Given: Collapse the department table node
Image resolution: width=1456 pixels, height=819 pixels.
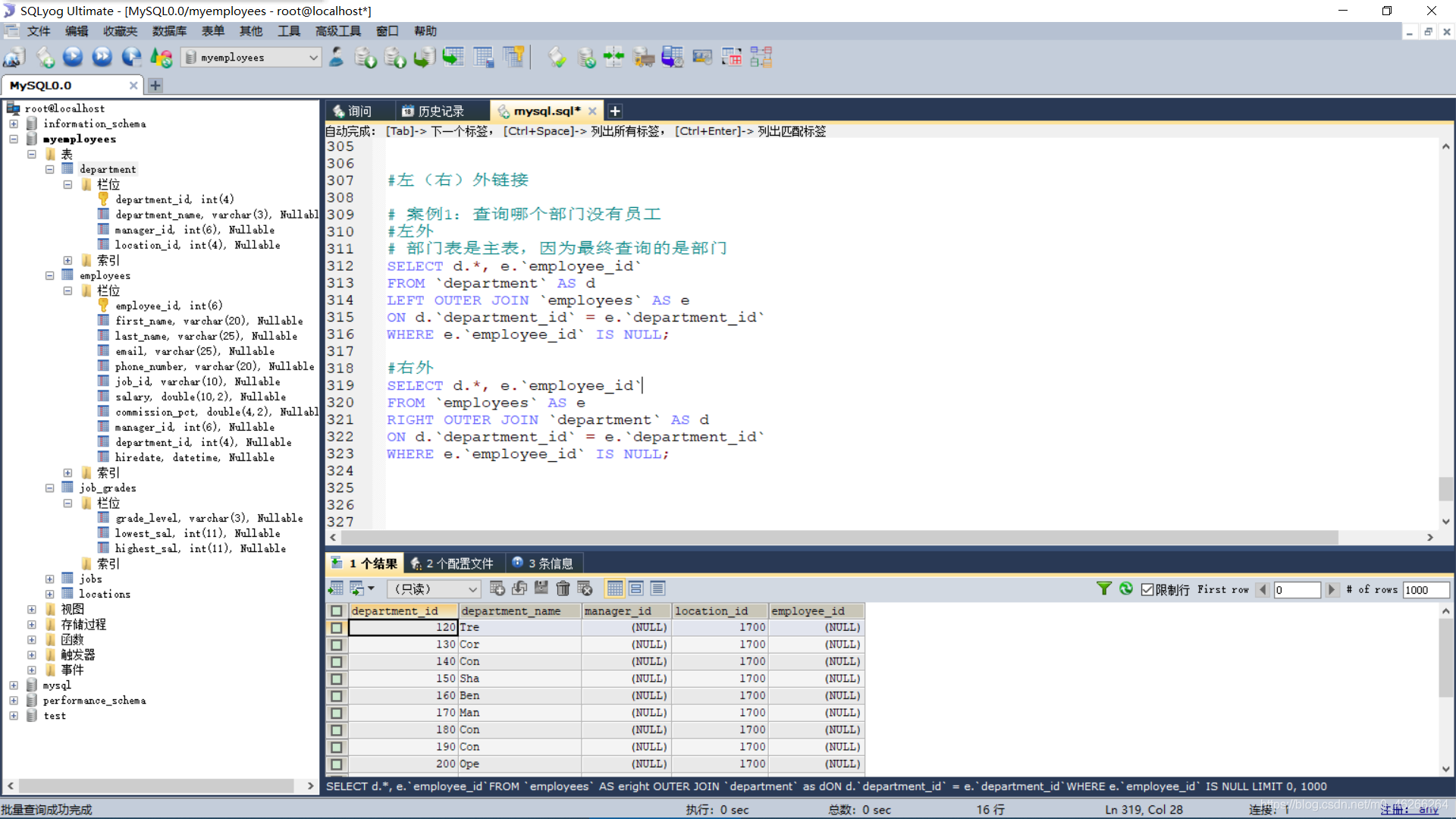Looking at the screenshot, I should [x=49, y=169].
